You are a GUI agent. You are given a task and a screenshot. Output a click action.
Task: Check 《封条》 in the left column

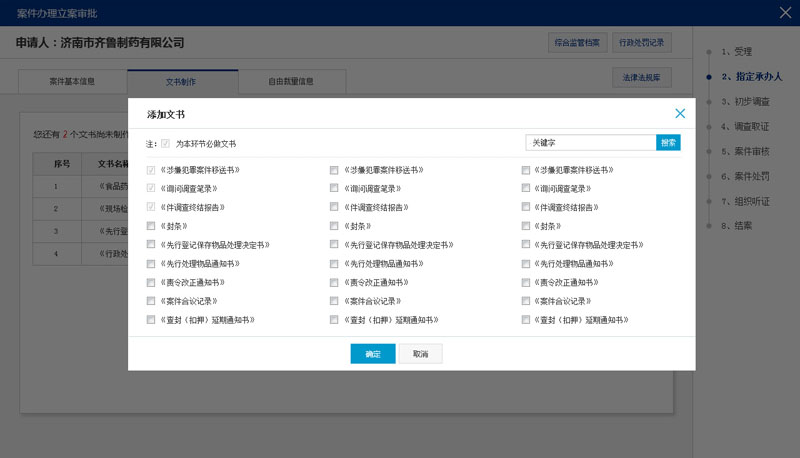(x=151, y=226)
